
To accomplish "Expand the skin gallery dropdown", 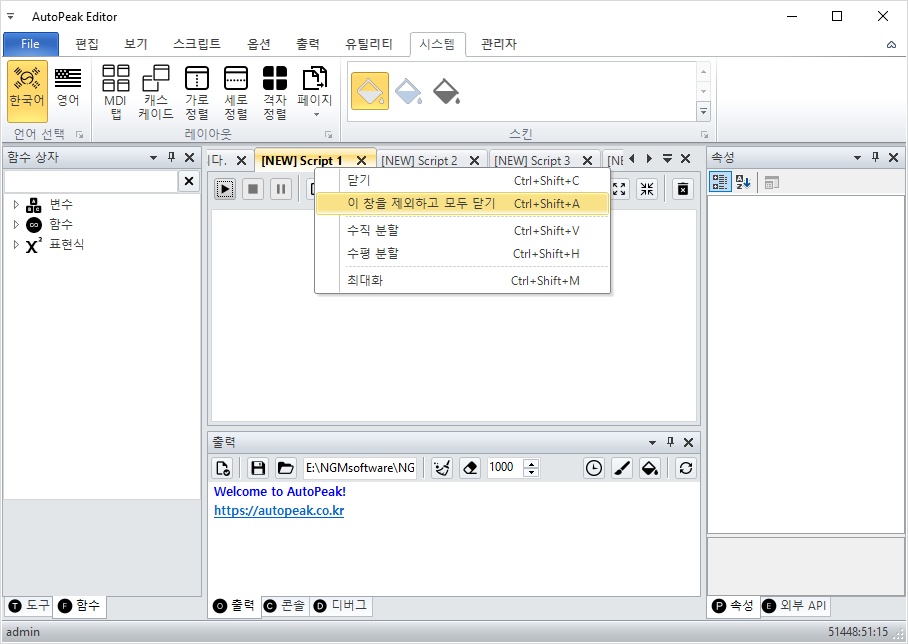I will [704, 111].
